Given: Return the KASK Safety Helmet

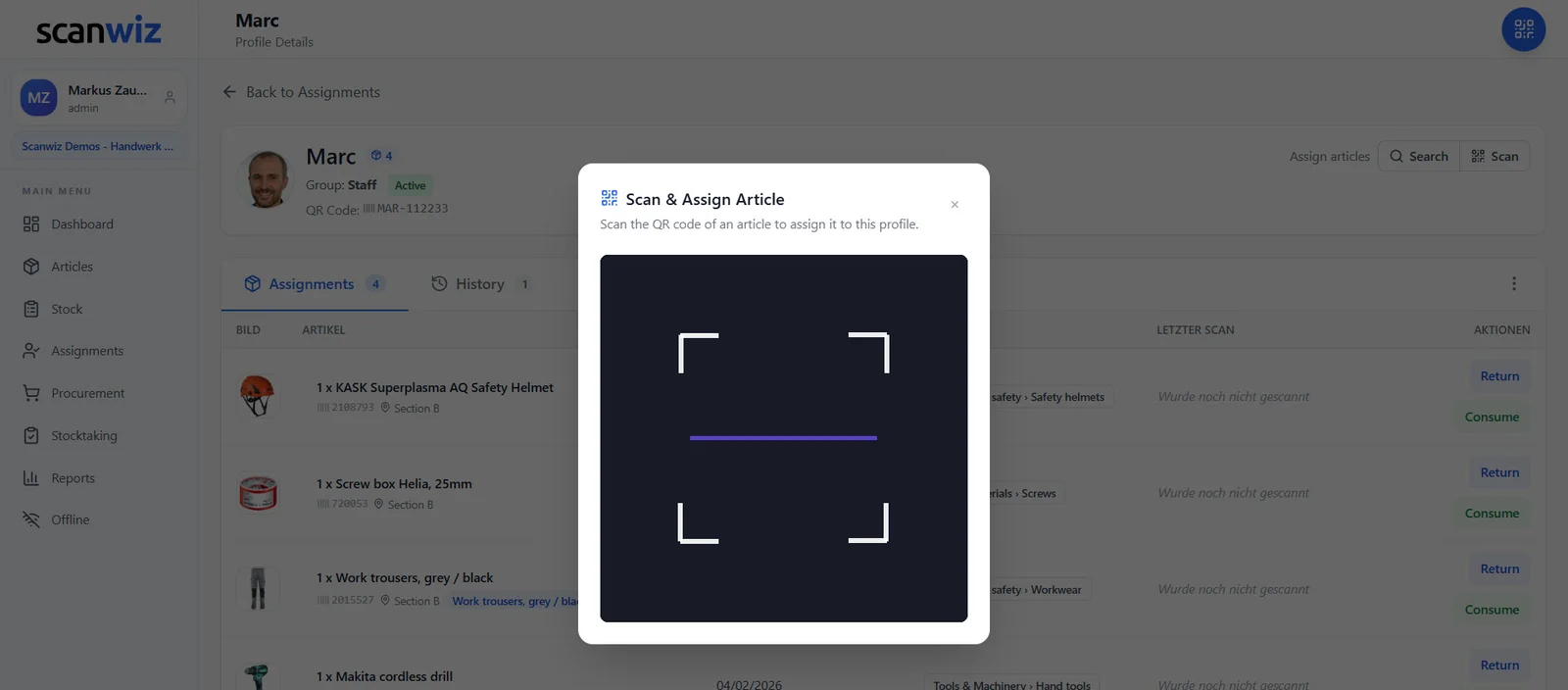Looking at the screenshot, I should [x=1499, y=376].
